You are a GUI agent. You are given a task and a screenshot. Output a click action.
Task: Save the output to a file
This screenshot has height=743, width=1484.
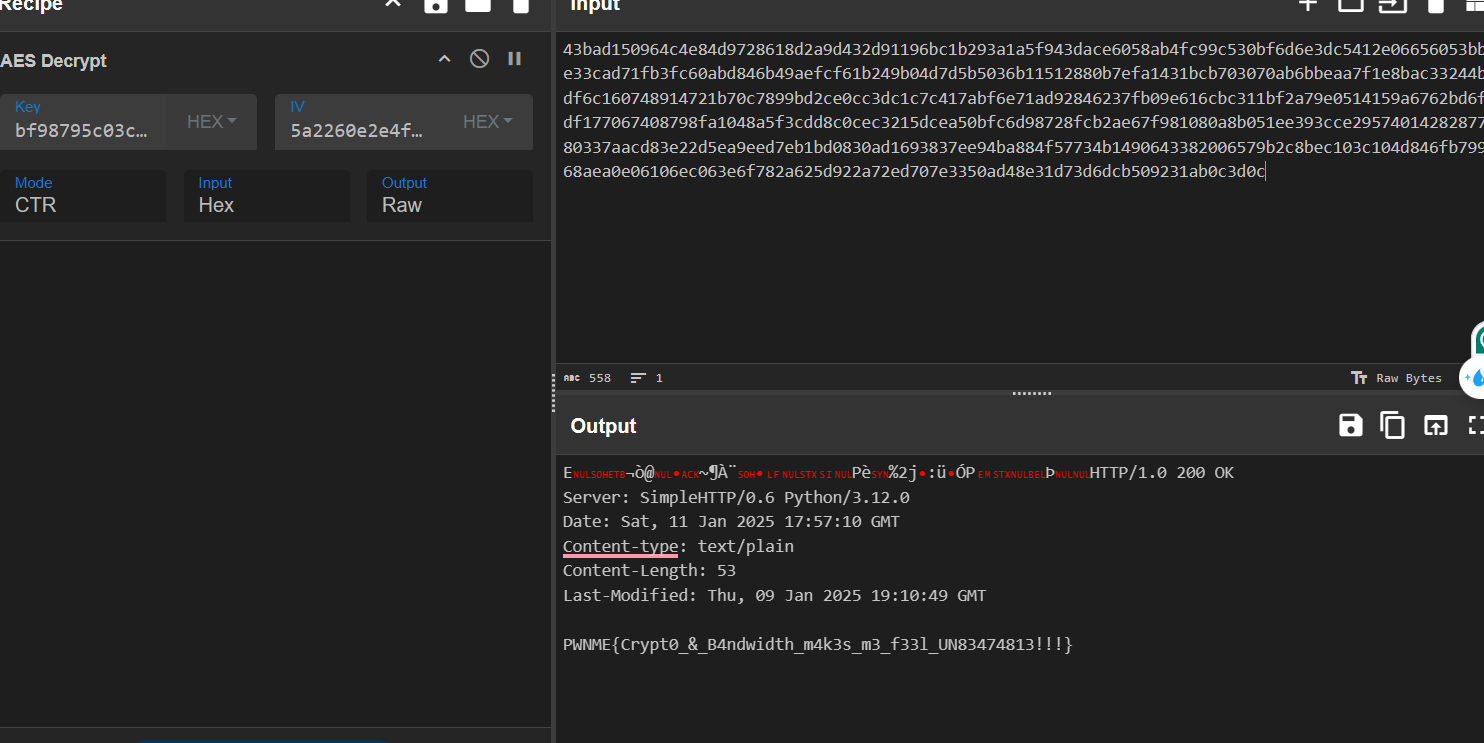pos(1350,425)
